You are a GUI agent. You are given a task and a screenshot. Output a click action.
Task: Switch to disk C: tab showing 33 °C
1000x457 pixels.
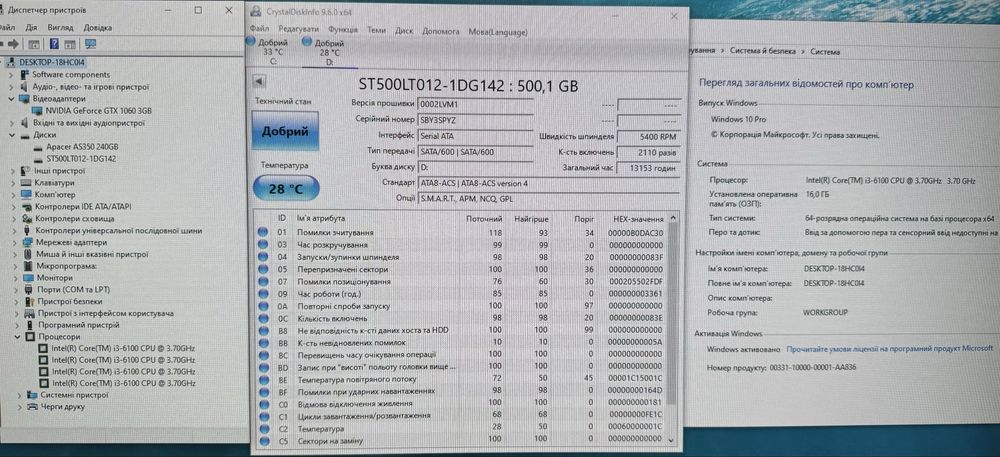click(x=272, y=52)
